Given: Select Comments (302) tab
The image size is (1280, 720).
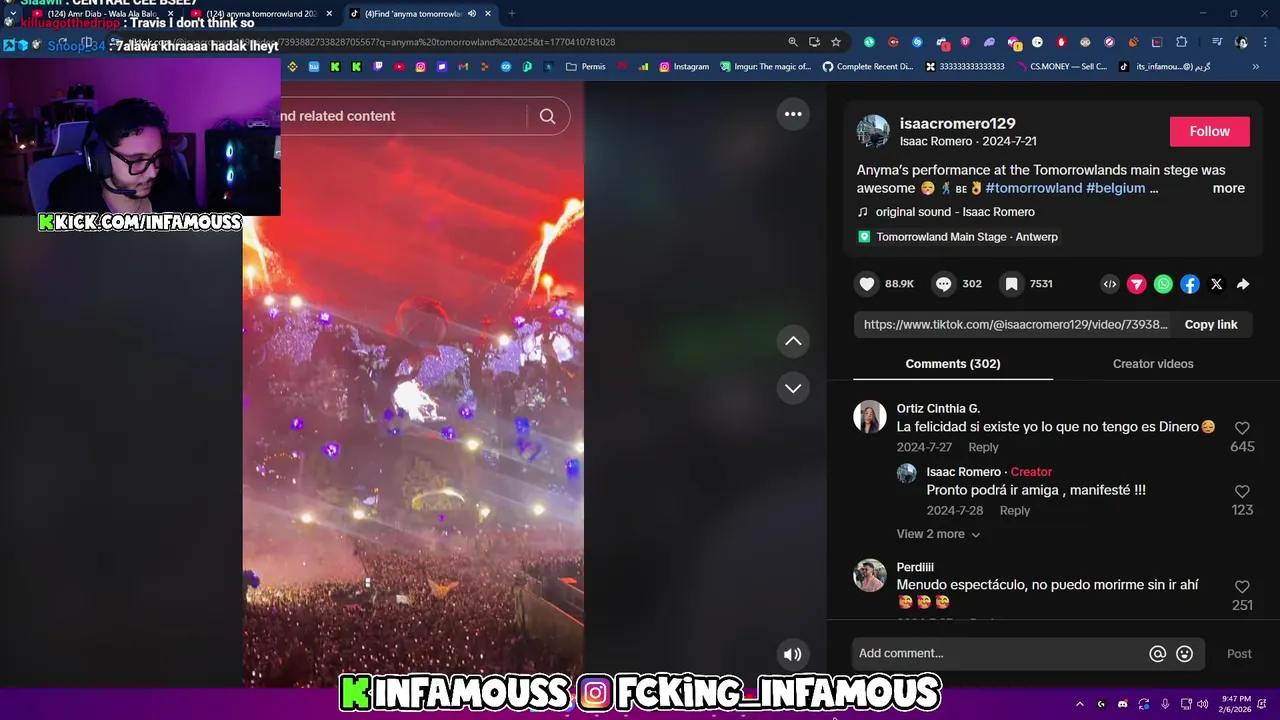Looking at the screenshot, I should 953,364.
